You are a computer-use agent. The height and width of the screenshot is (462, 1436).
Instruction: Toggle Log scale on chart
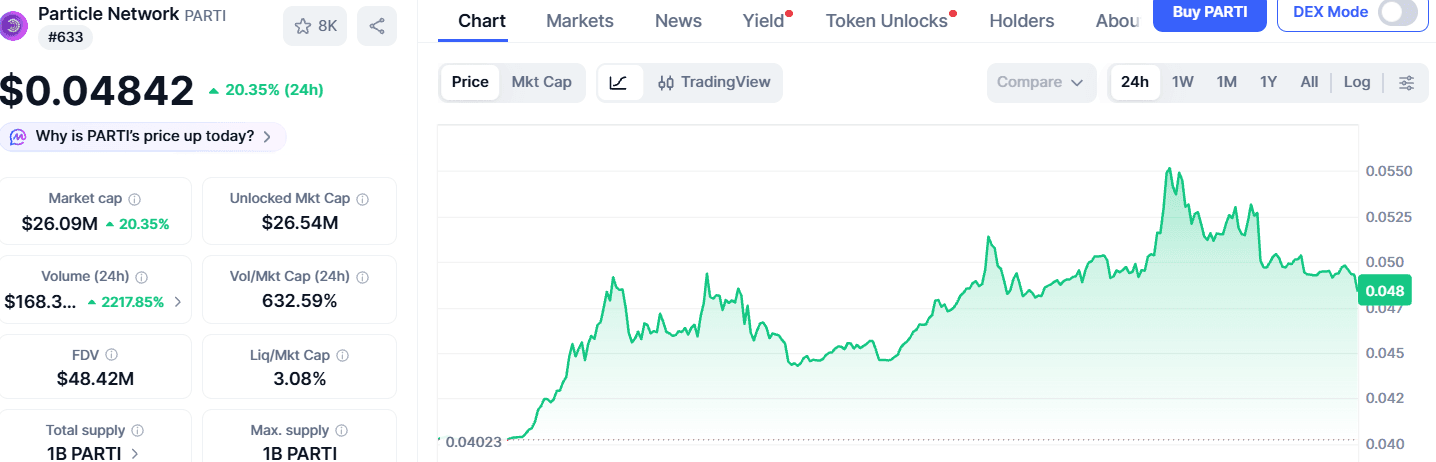click(x=1357, y=82)
